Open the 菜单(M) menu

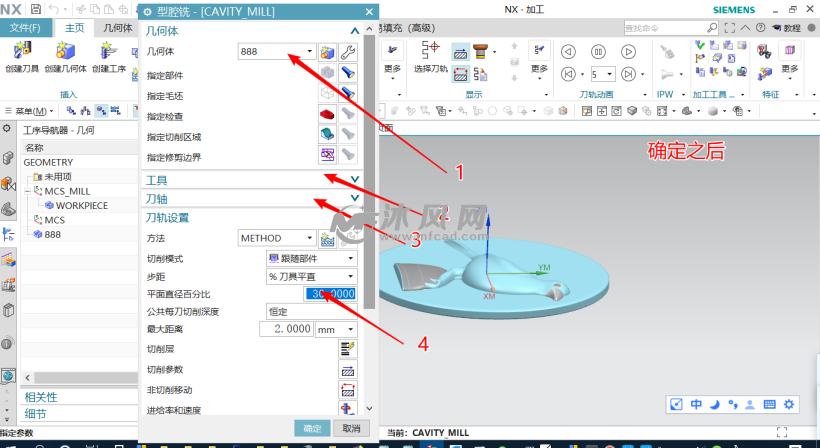tap(30, 111)
